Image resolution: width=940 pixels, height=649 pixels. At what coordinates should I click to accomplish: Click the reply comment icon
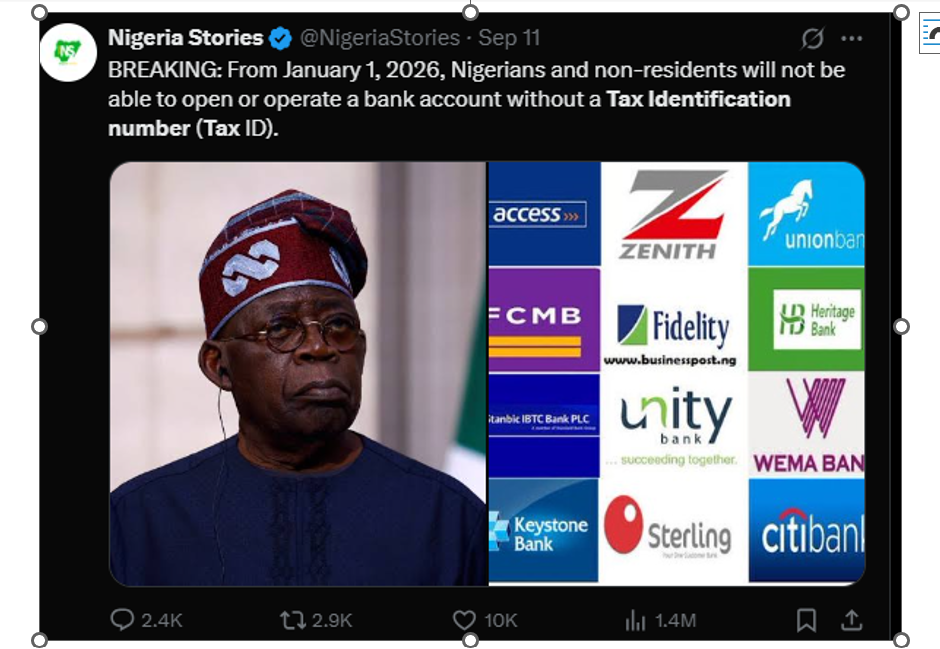pos(122,620)
